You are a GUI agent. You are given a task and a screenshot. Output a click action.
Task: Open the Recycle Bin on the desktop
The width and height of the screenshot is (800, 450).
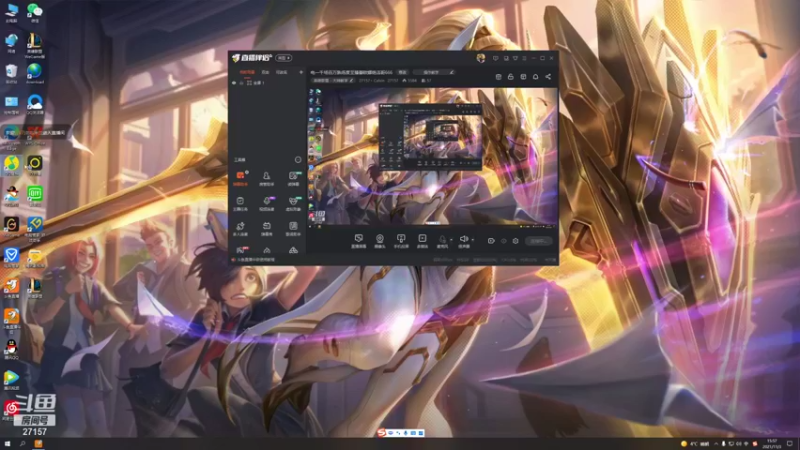pos(11,73)
